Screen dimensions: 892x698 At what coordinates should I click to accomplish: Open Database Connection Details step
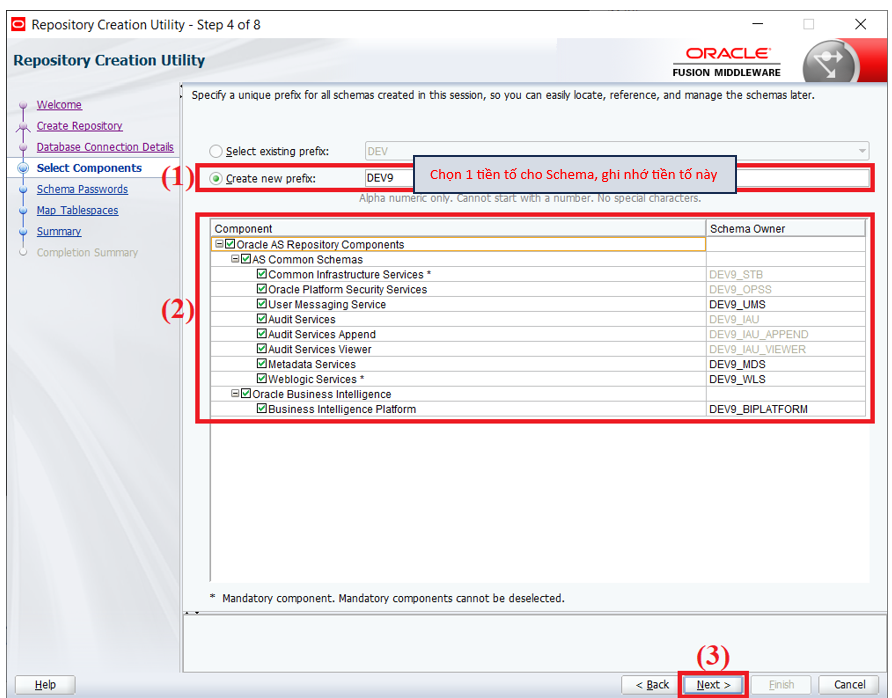(105, 147)
